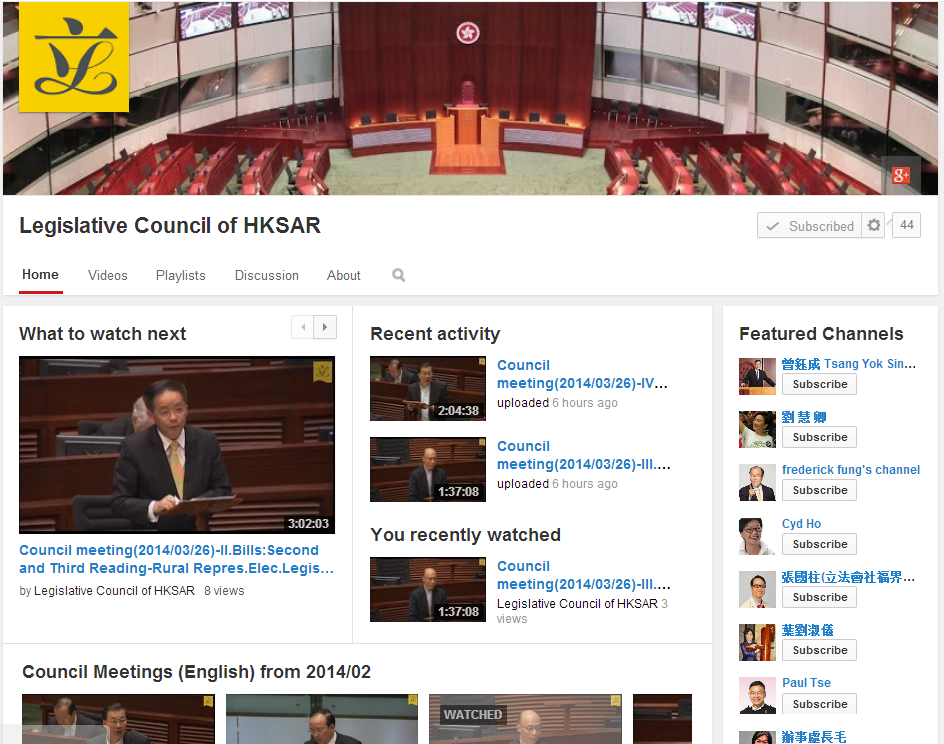Play the featured 3:02:03 council meeting video

click(177, 445)
